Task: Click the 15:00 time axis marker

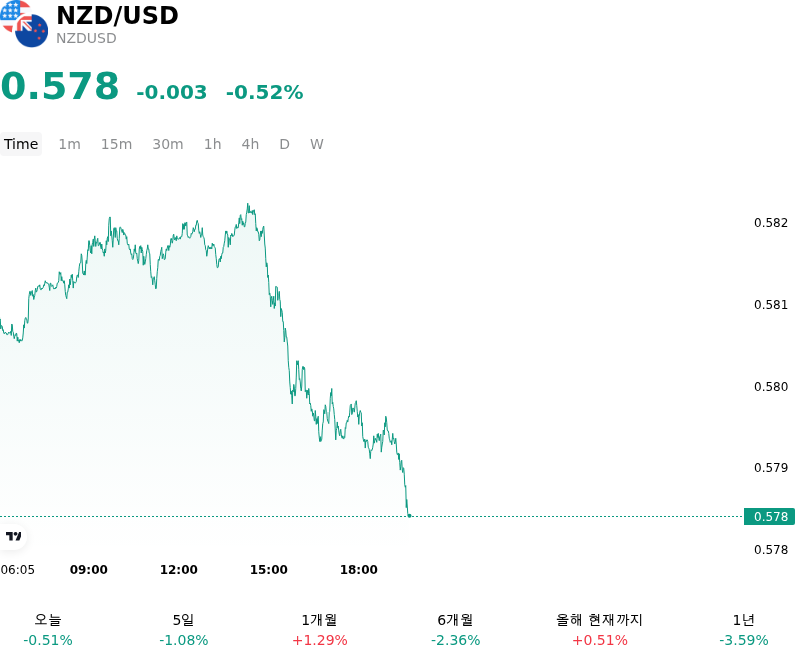Action: [269, 570]
